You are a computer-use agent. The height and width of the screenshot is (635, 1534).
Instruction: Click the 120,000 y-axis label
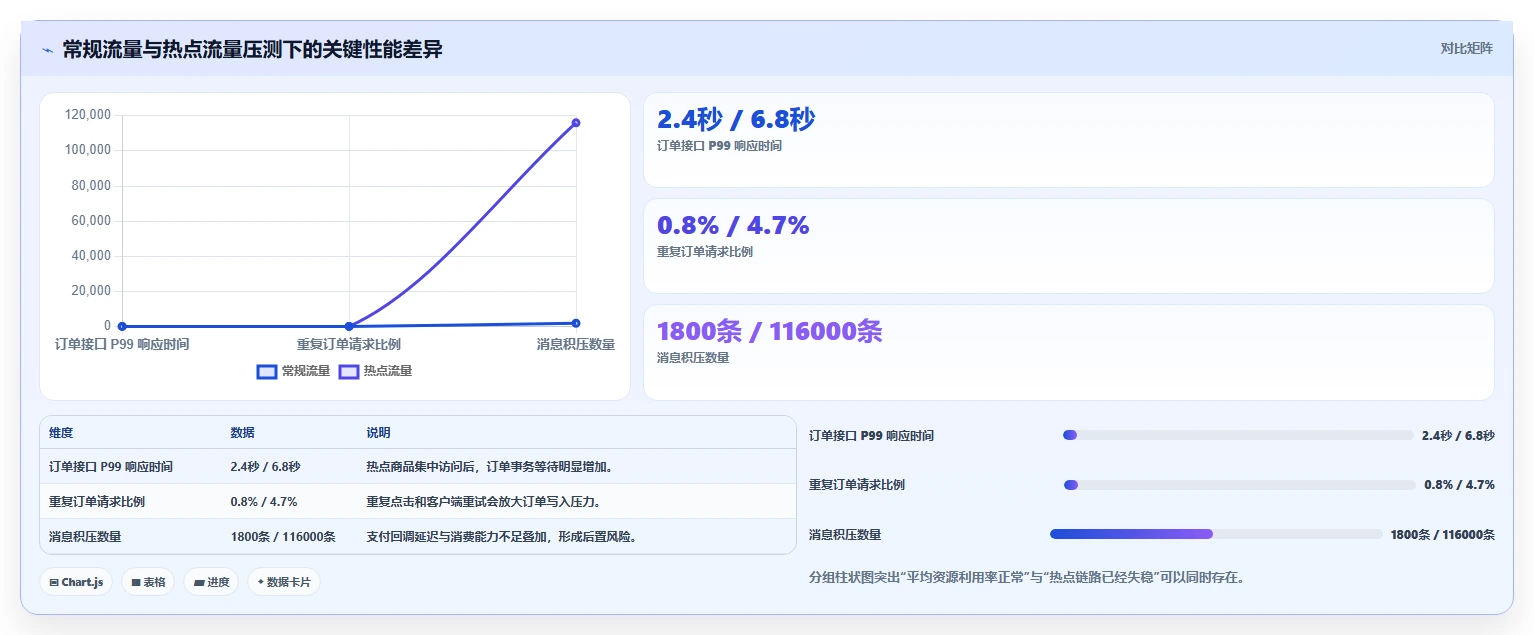click(x=87, y=115)
